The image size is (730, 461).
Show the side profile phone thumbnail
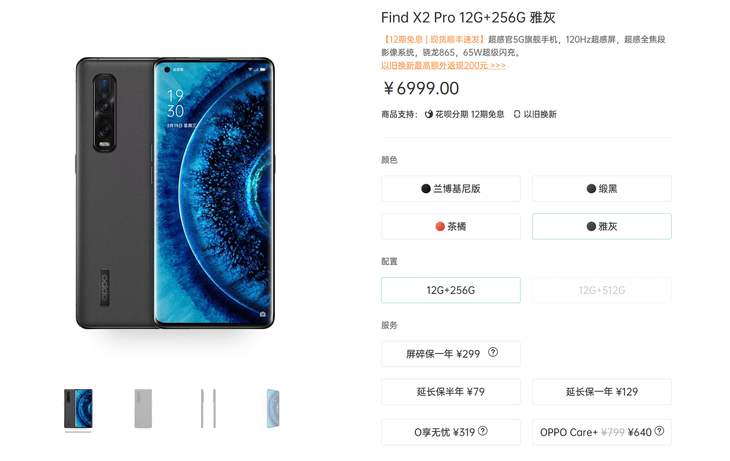pos(208,408)
